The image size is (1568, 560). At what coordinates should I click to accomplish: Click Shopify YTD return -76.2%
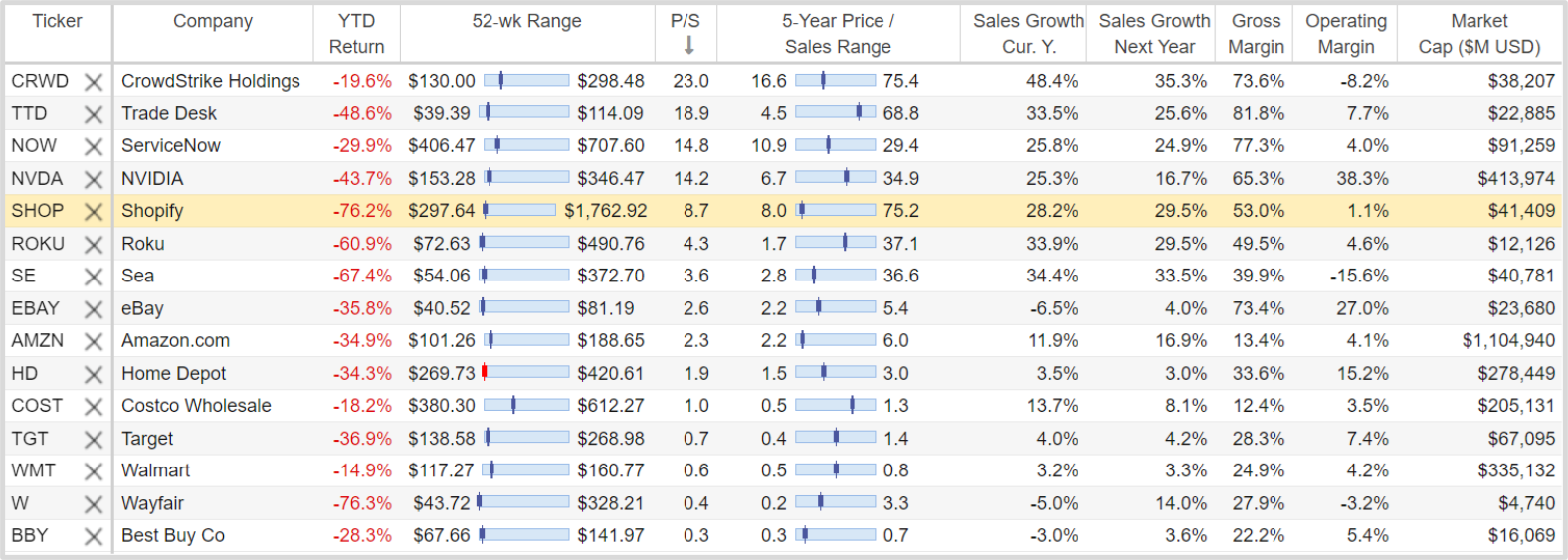pyautogui.click(x=362, y=210)
